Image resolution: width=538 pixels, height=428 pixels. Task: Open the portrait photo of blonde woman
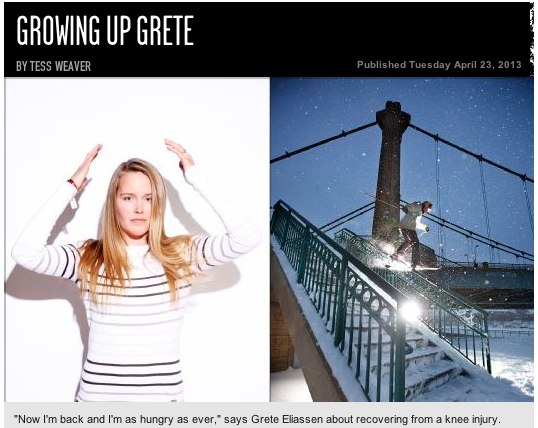click(x=137, y=240)
